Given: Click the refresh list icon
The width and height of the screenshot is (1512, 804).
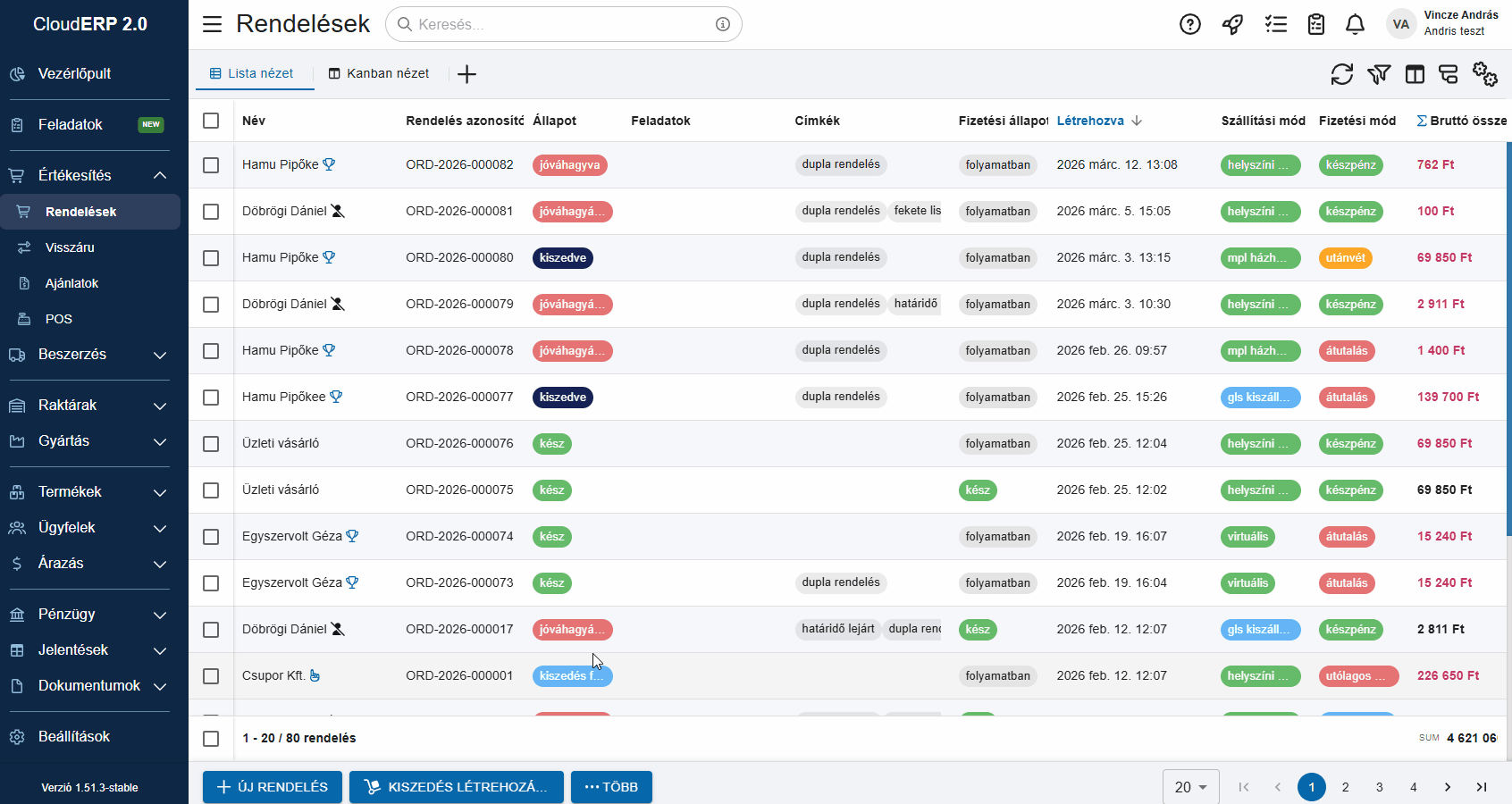Looking at the screenshot, I should pyautogui.click(x=1341, y=74).
